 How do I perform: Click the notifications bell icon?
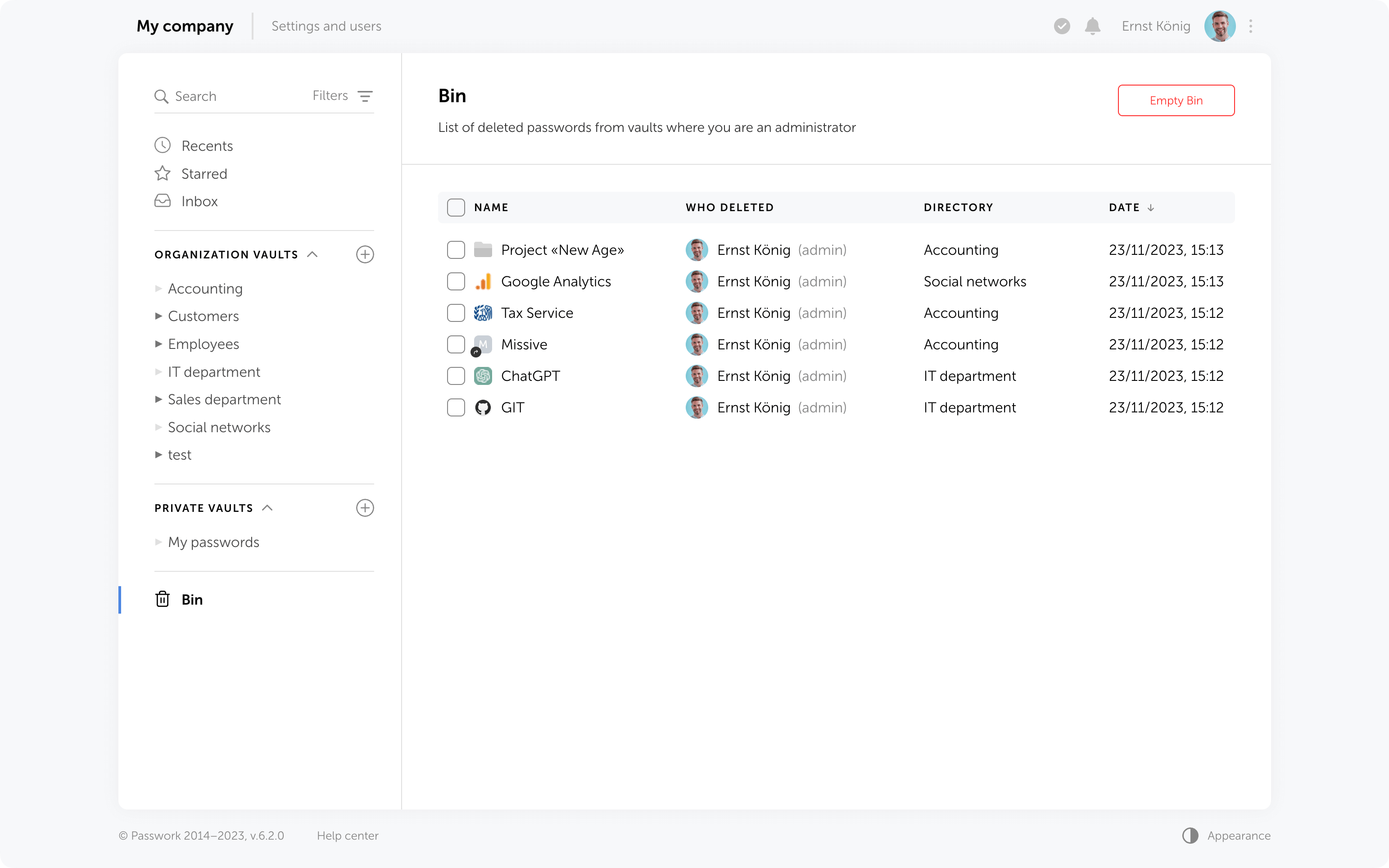click(x=1092, y=27)
